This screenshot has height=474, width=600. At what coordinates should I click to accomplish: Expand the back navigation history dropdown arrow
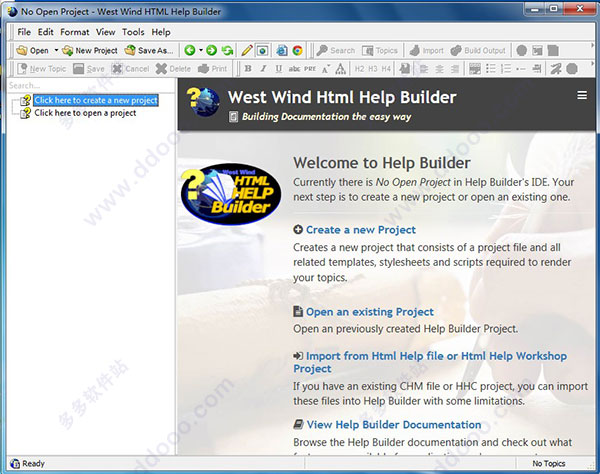coord(201,50)
